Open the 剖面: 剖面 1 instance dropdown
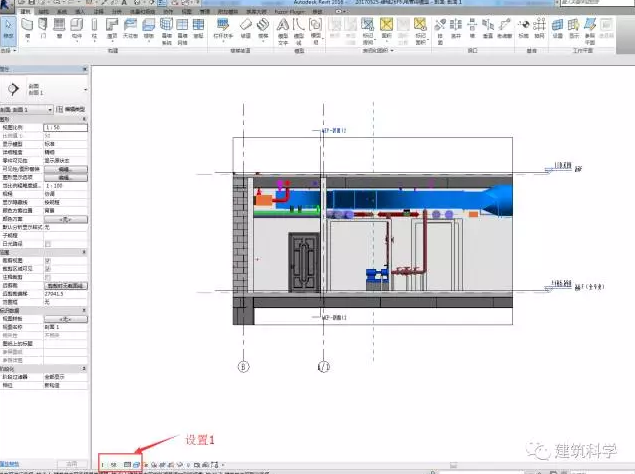This screenshot has height=474, width=635. pos(27,110)
